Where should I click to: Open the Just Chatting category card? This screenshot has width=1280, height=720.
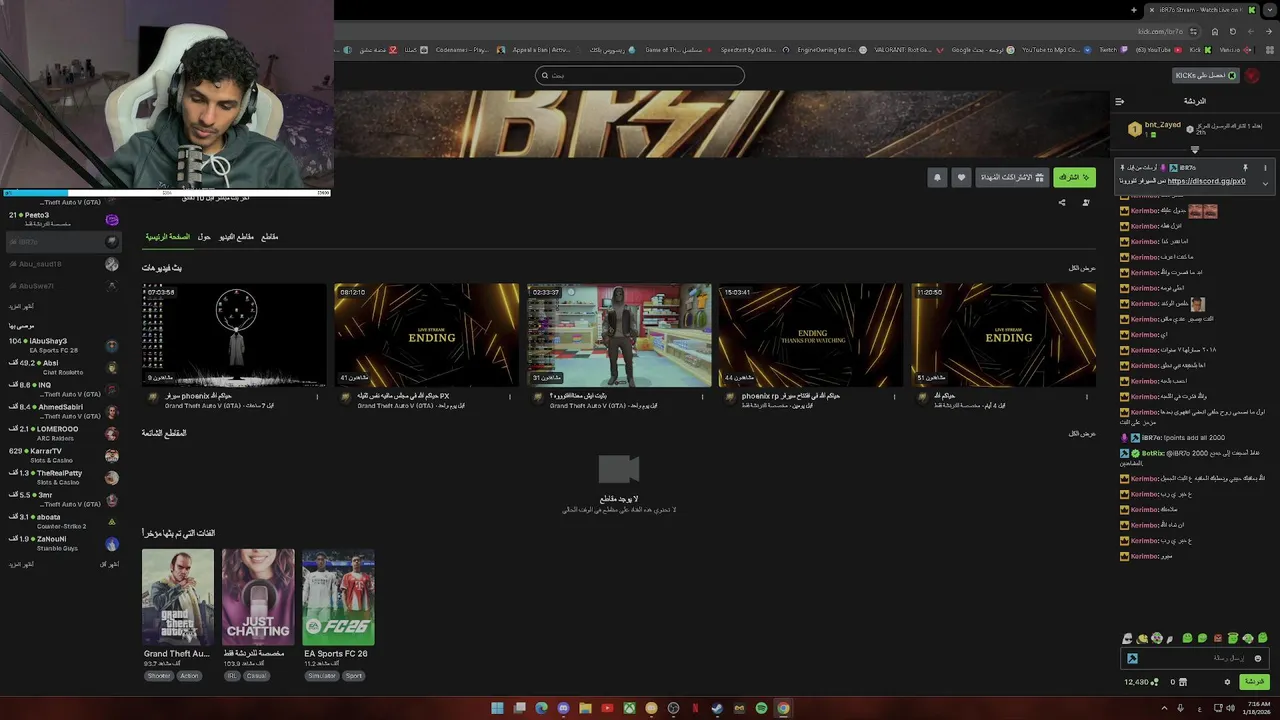pyautogui.click(x=258, y=597)
